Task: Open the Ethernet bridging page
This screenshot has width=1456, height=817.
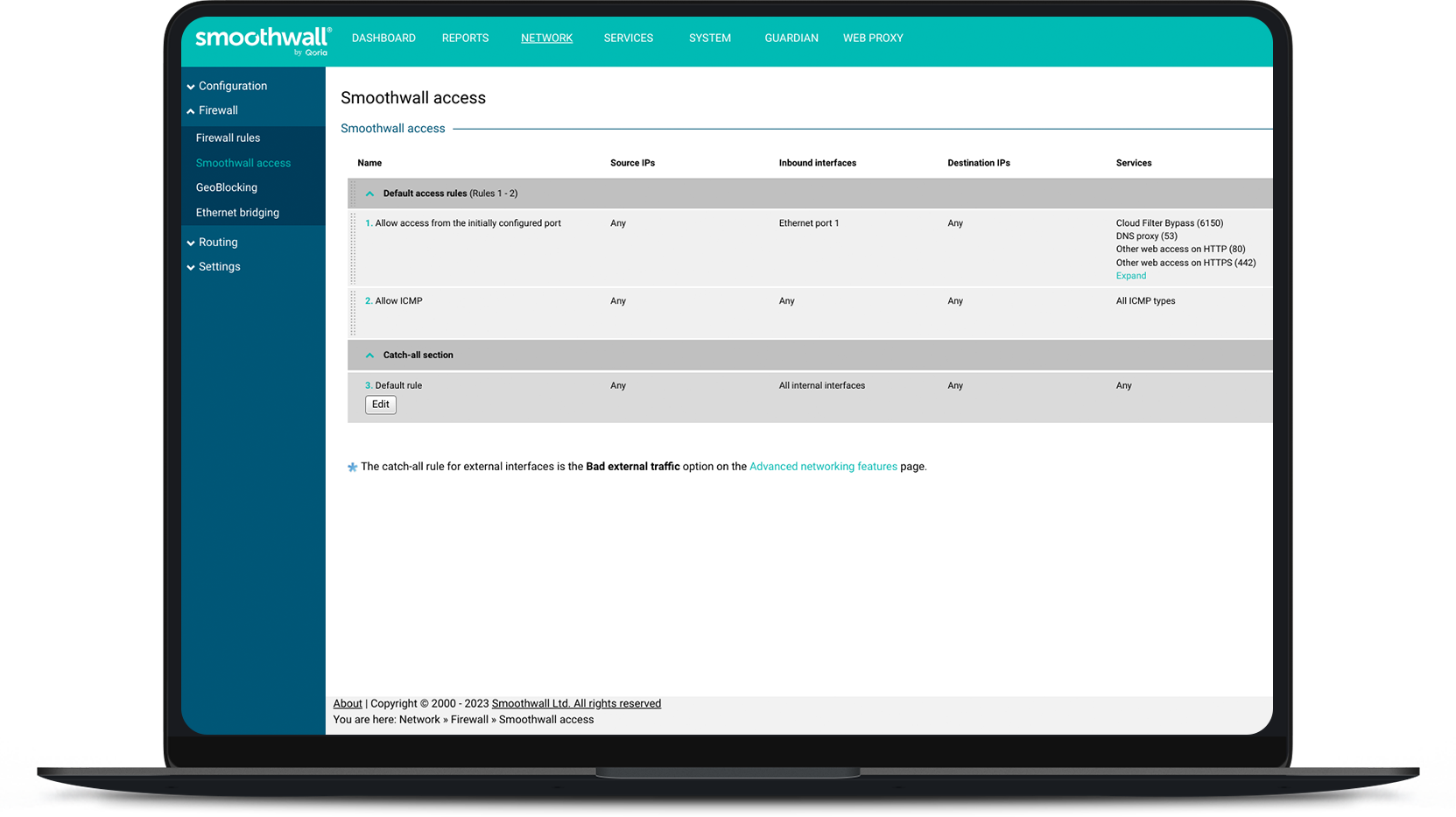Action: [x=237, y=212]
